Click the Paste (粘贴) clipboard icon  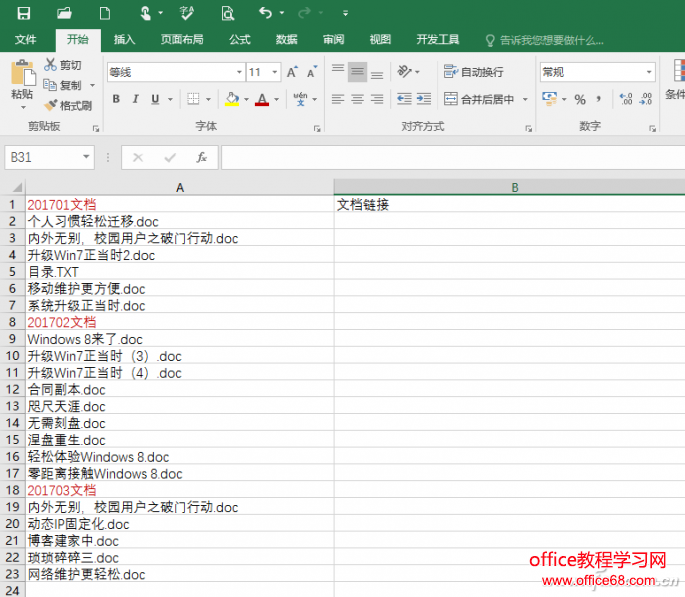(23, 72)
